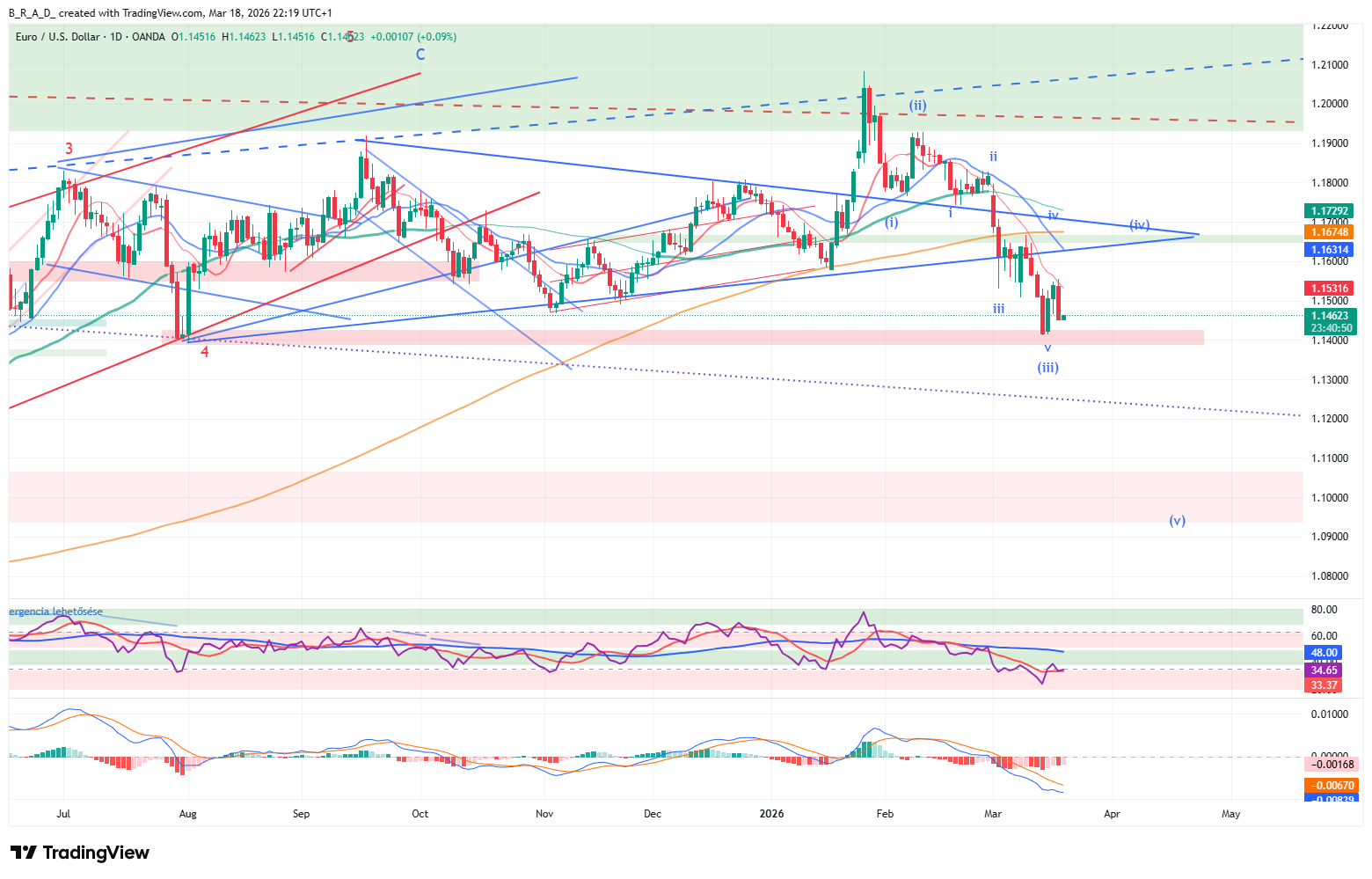Select the blue 48.00 RSI value label
This screenshot has height=879, width=1372.
1324,653
